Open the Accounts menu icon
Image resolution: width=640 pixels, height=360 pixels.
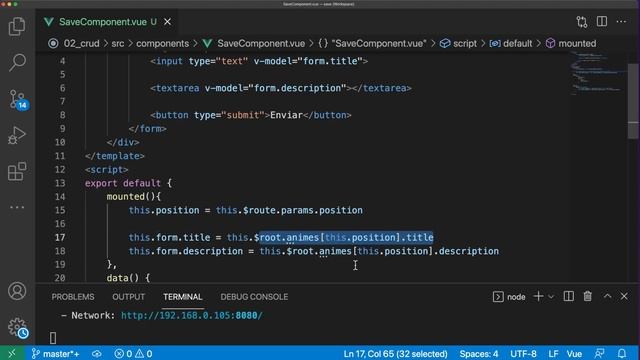[17, 291]
